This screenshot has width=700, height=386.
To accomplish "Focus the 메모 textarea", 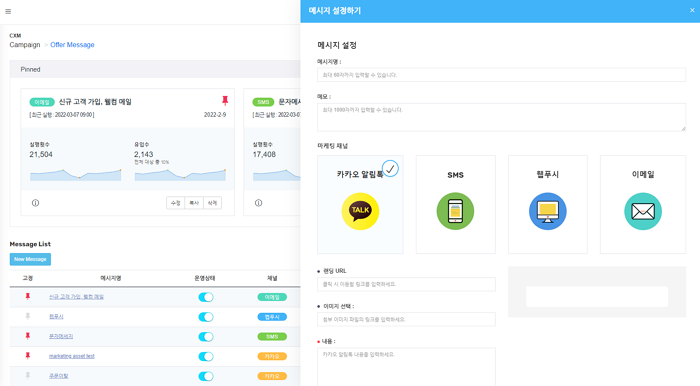I will click(x=501, y=117).
